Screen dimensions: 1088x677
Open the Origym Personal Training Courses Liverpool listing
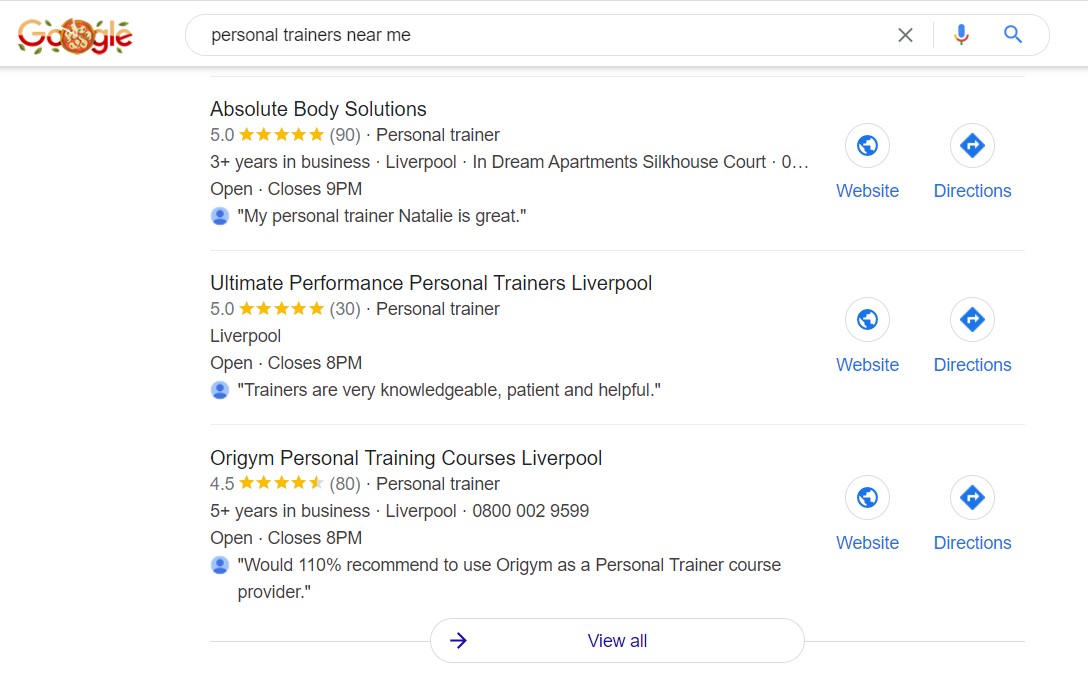click(406, 458)
